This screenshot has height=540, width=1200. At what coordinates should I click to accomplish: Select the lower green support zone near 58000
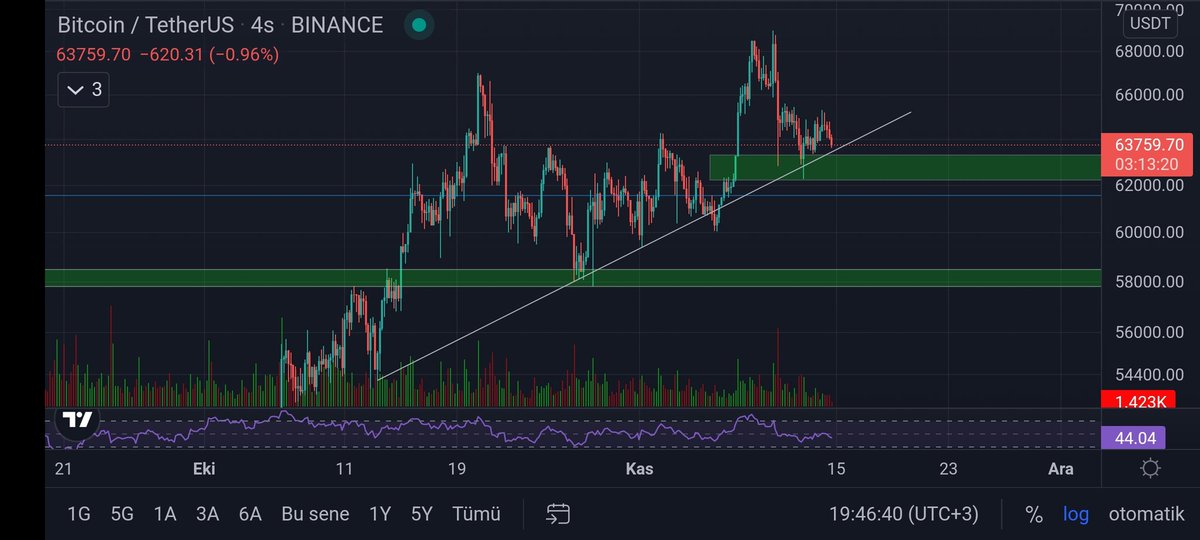(572, 277)
